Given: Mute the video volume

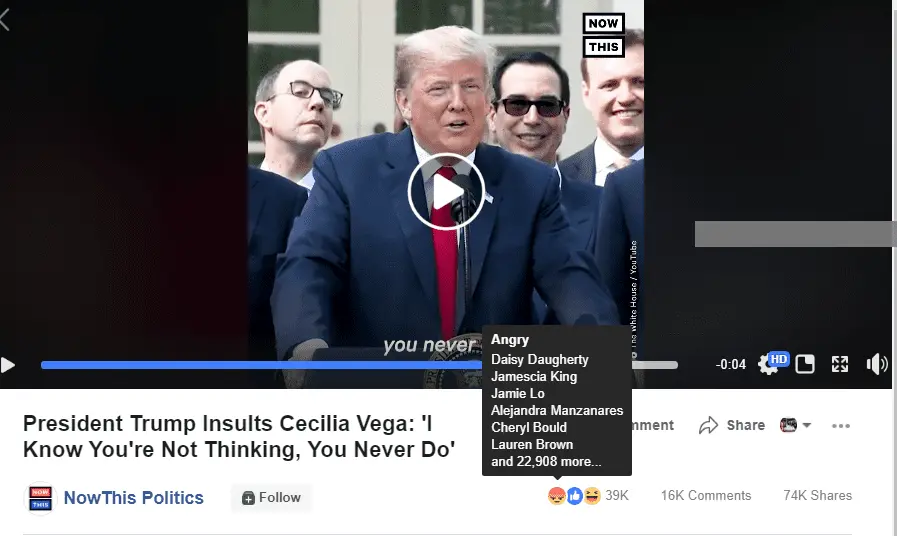Looking at the screenshot, I should [876, 364].
